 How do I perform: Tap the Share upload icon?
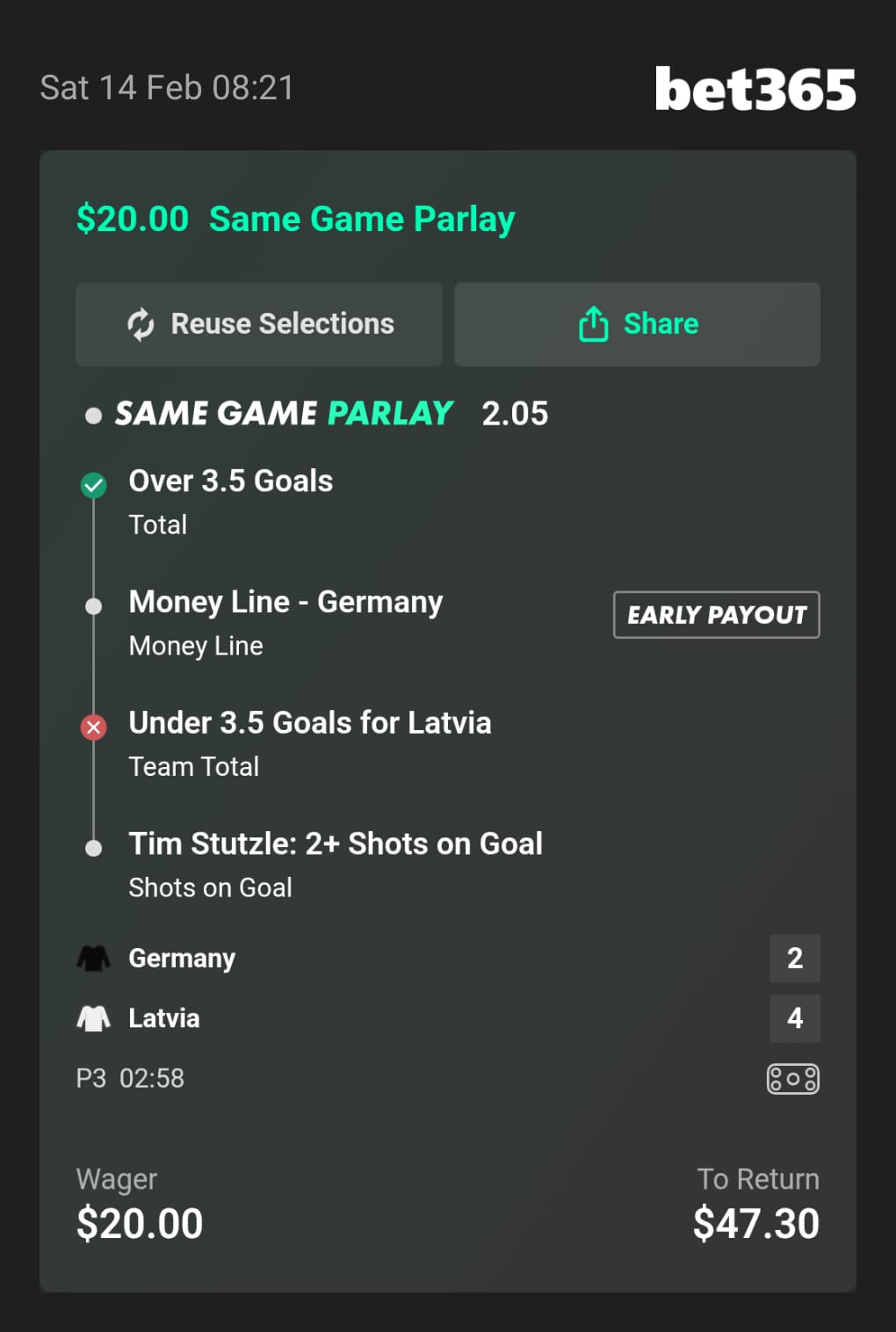point(593,324)
